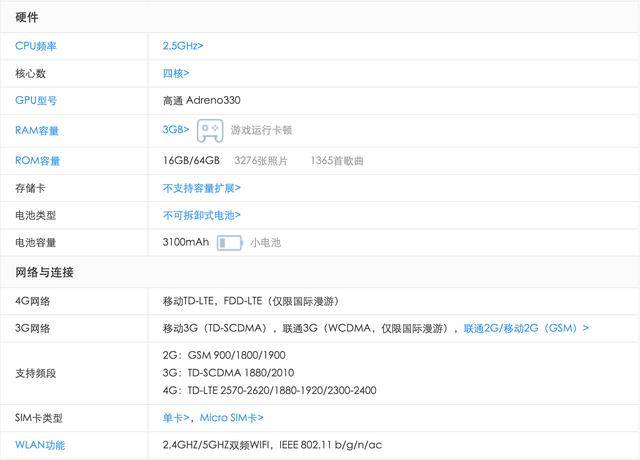
Task: Click the 2.5GHz> value link
Action: pos(183,46)
